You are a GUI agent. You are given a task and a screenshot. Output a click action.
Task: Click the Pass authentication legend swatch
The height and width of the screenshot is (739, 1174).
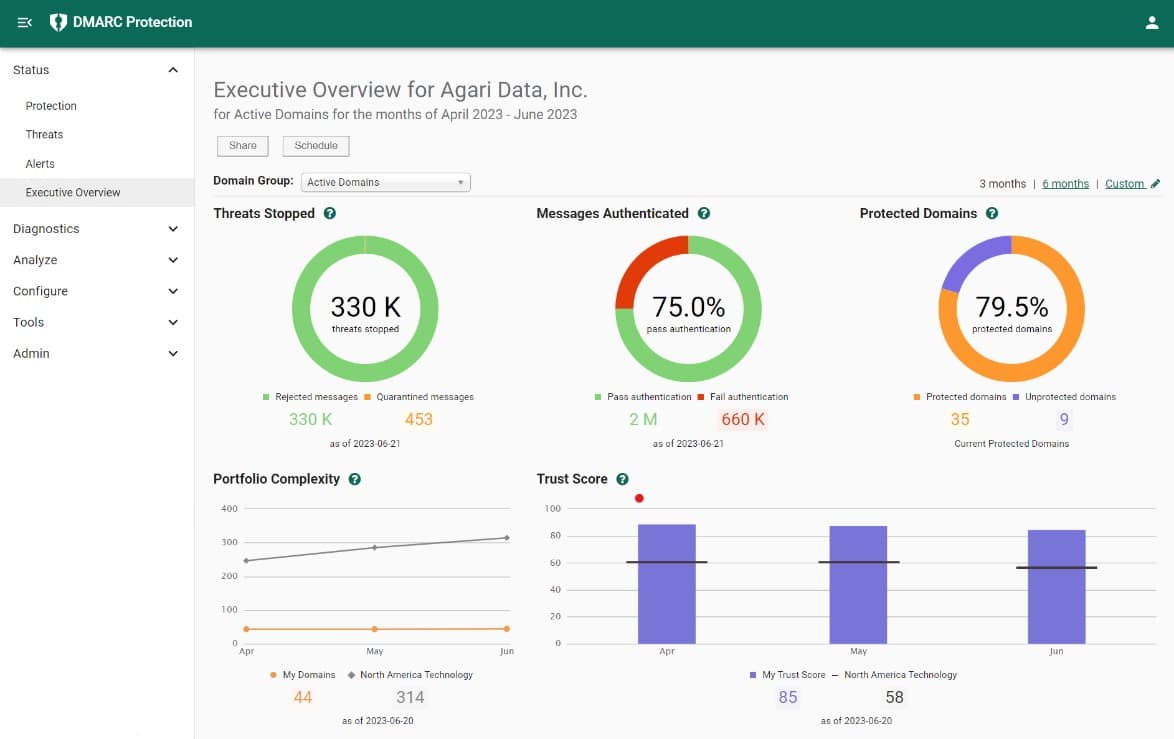pyautogui.click(x=597, y=397)
